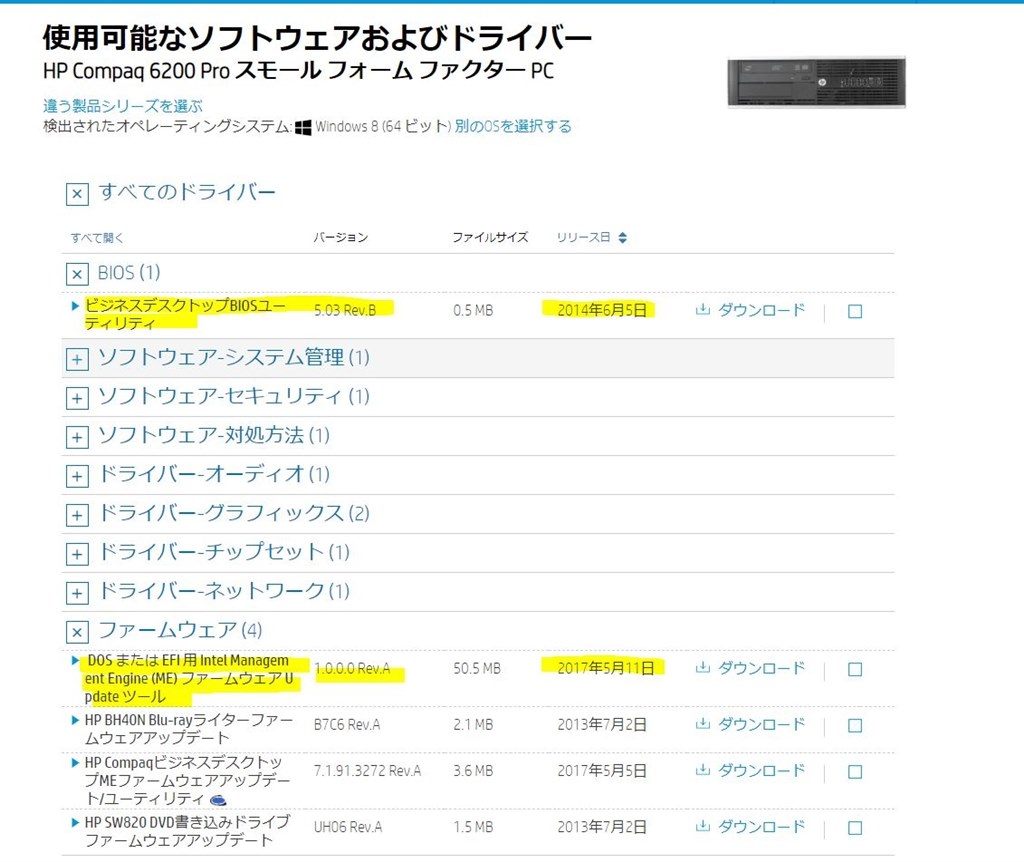Click the version text 1.0.0.0 Rev.A
This screenshot has height=862, width=1024.
click(x=352, y=669)
